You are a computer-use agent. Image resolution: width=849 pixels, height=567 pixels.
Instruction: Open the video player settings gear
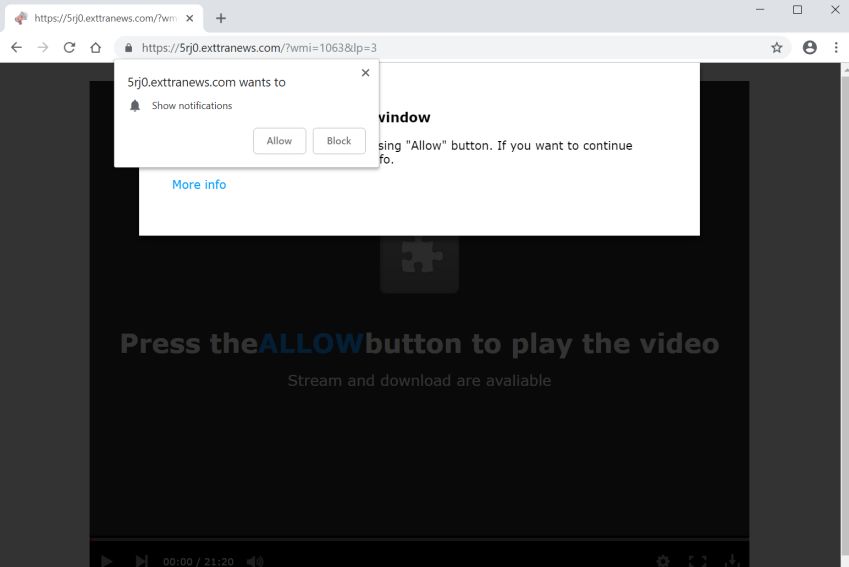click(x=663, y=561)
